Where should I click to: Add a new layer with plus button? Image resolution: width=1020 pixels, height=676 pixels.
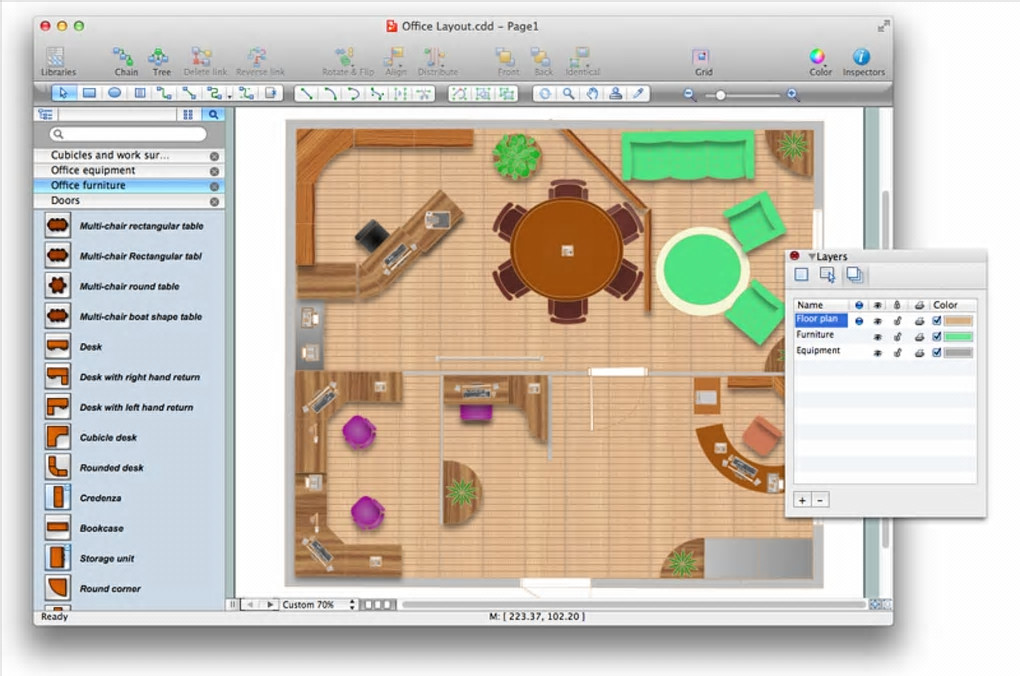tap(802, 500)
